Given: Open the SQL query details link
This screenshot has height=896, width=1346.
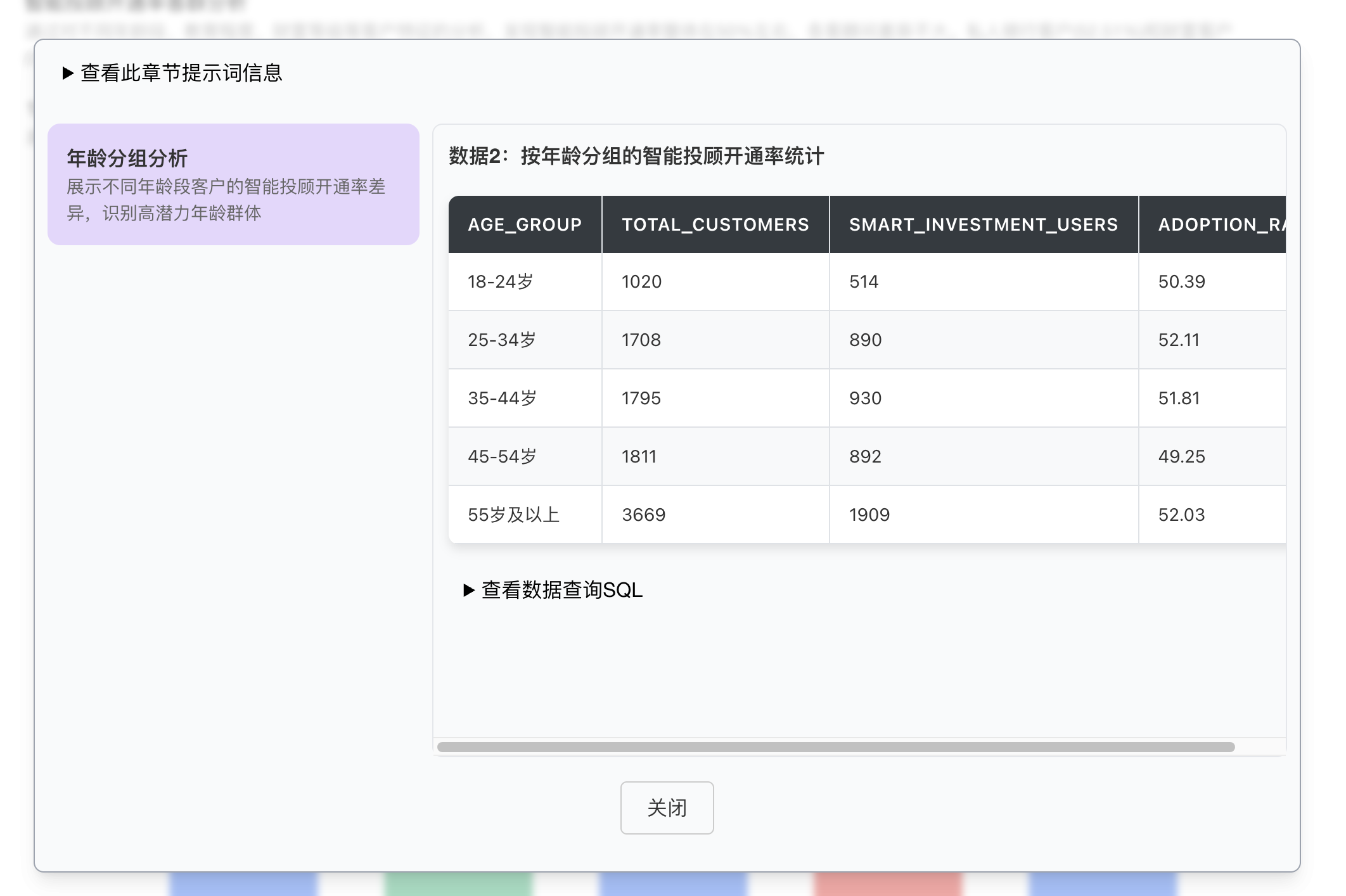Looking at the screenshot, I should tap(561, 589).
